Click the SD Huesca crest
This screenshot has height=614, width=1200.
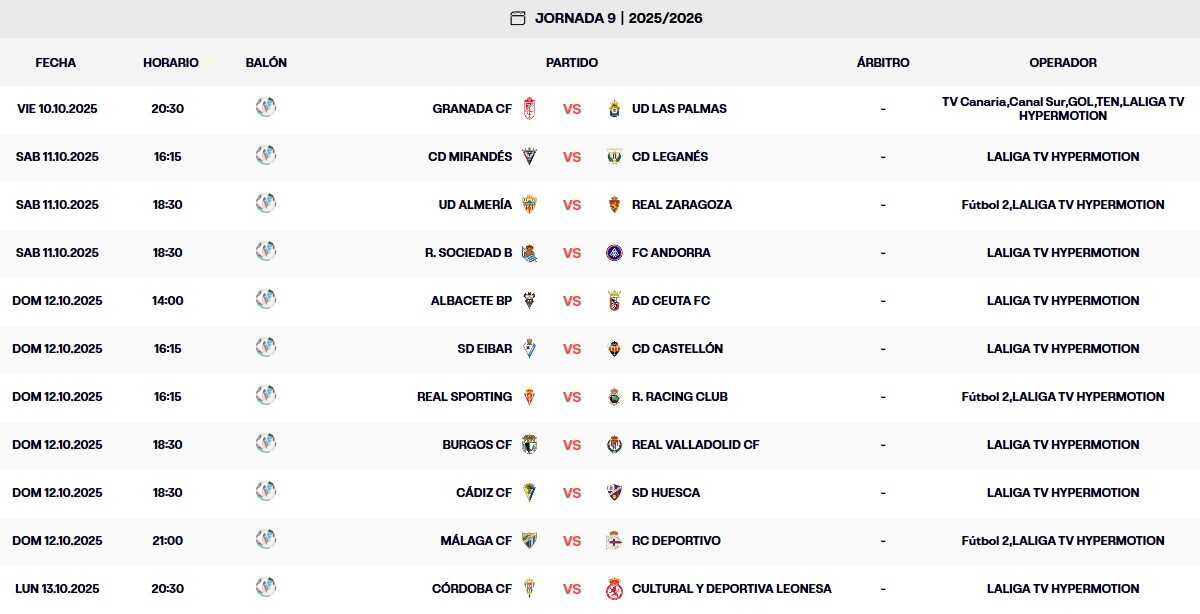[614, 492]
